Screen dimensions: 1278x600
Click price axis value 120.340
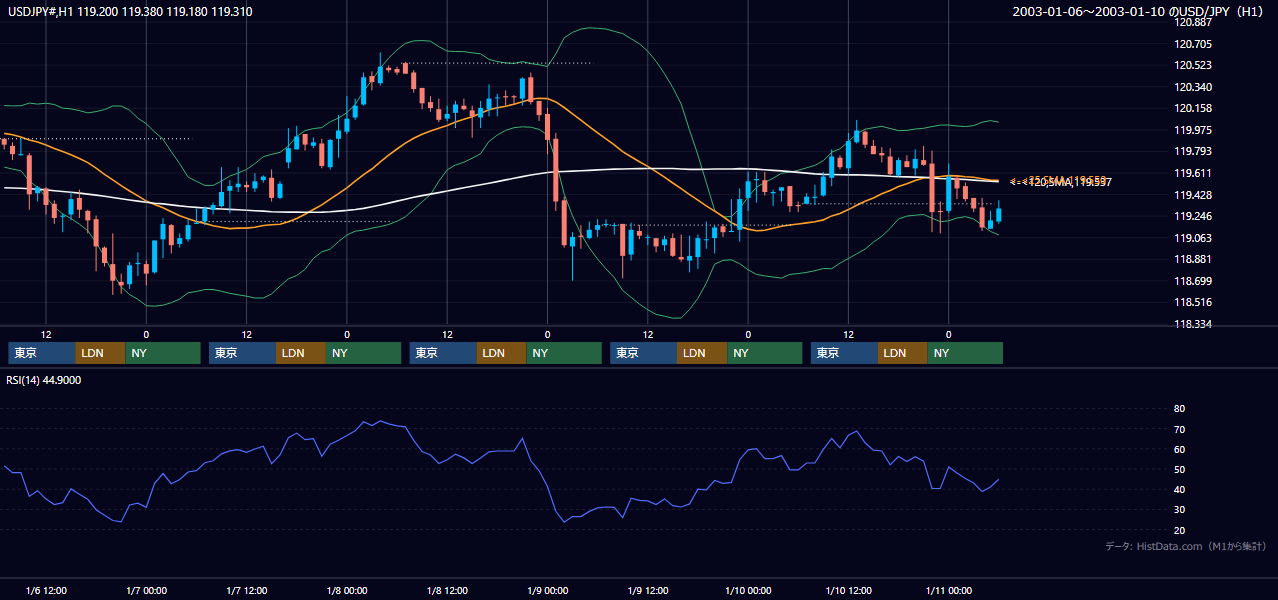pyautogui.click(x=1194, y=87)
